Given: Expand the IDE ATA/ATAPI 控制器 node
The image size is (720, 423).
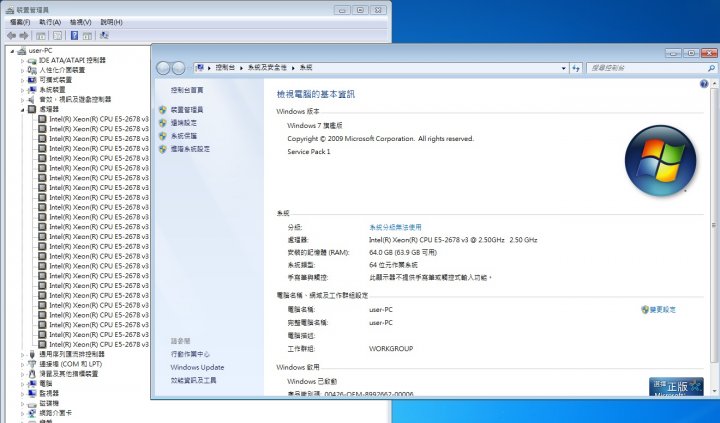Looking at the screenshot, I should [23, 60].
